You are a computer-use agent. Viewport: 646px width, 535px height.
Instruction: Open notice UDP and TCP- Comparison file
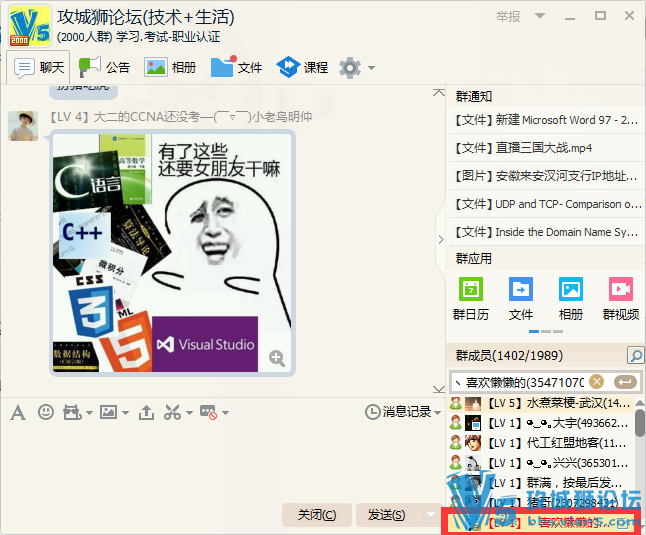546,204
